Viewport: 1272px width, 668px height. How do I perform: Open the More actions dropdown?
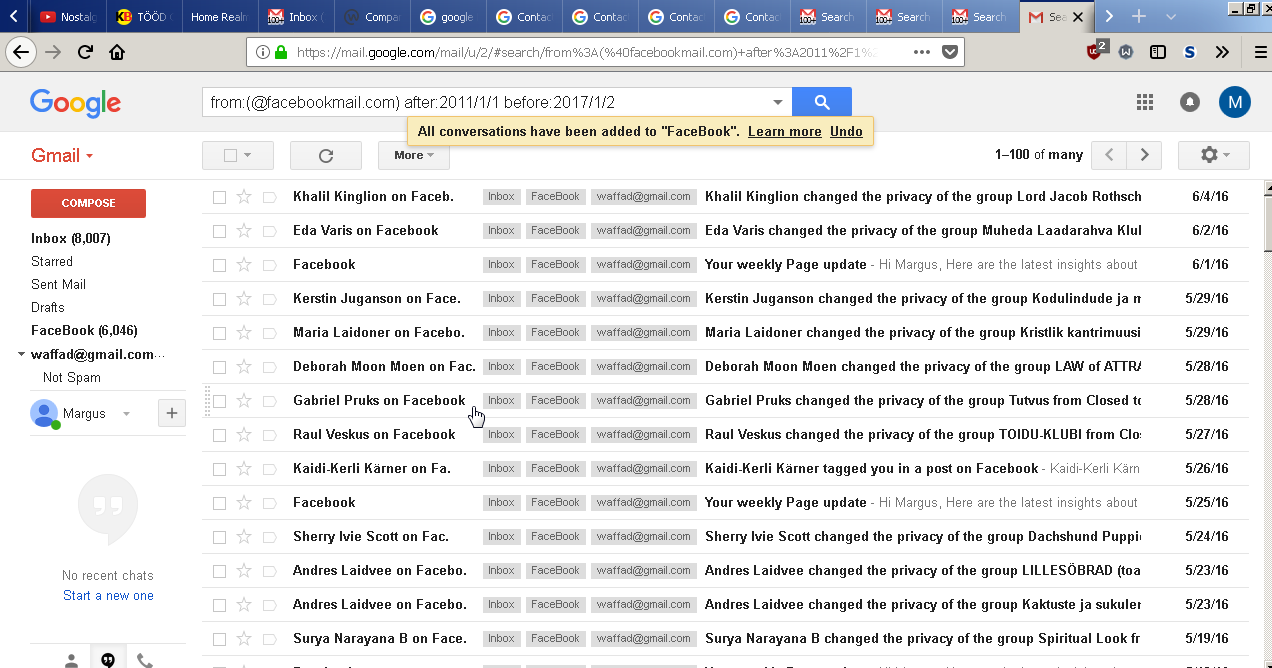point(413,155)
